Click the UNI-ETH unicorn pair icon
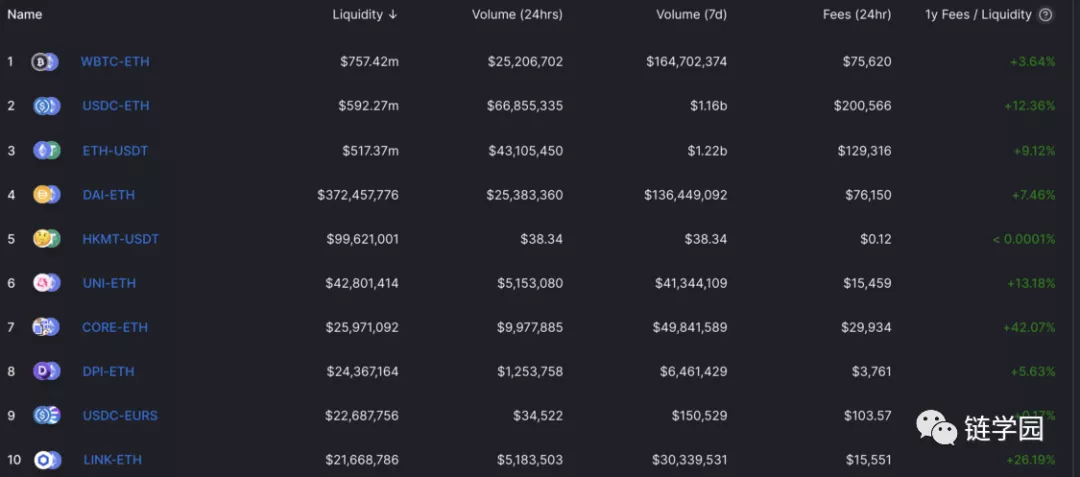 coord(47,283)
